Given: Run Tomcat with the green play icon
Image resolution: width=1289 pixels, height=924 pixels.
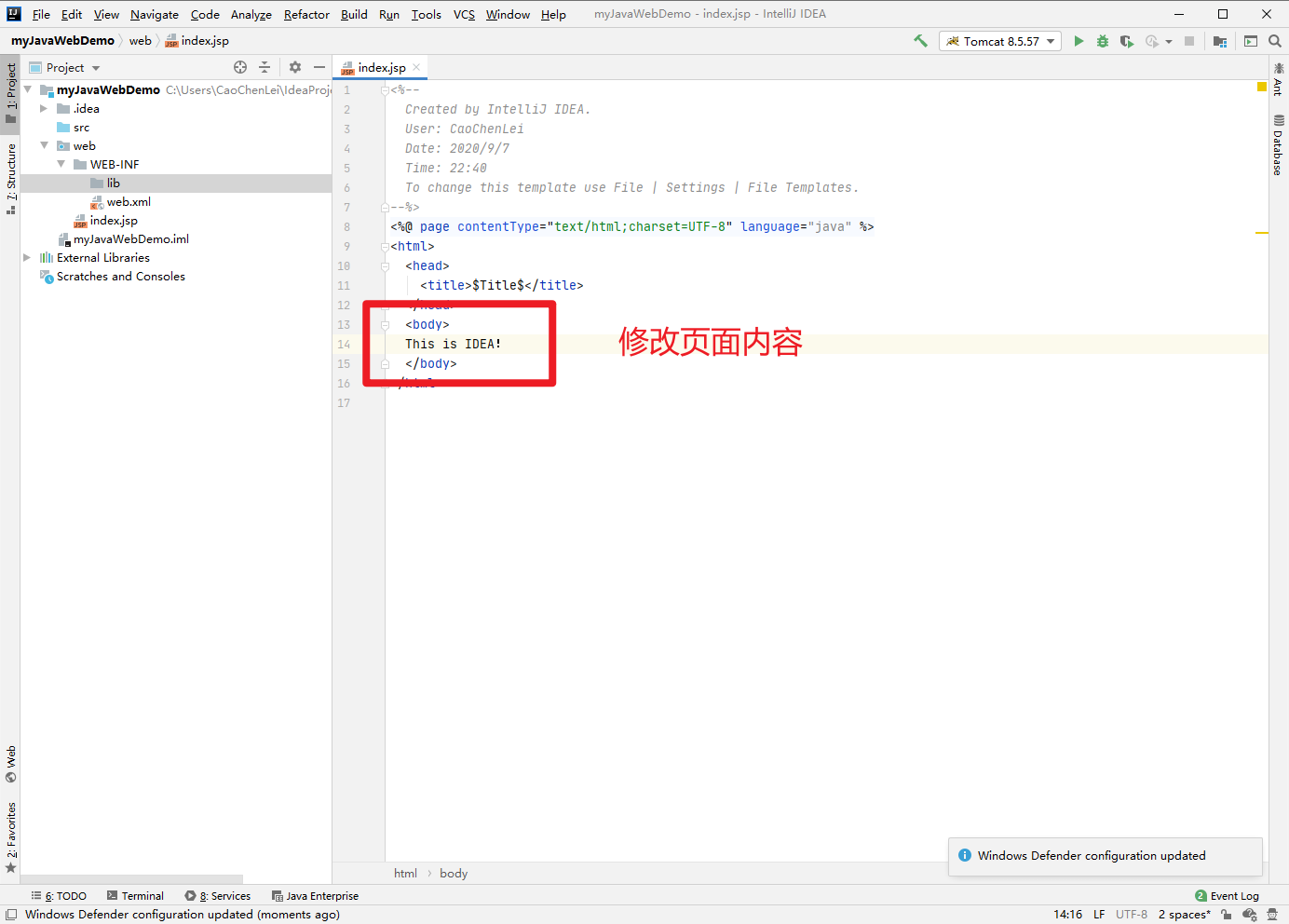Looking at the screenshot, I should (x=1079, y=41).
